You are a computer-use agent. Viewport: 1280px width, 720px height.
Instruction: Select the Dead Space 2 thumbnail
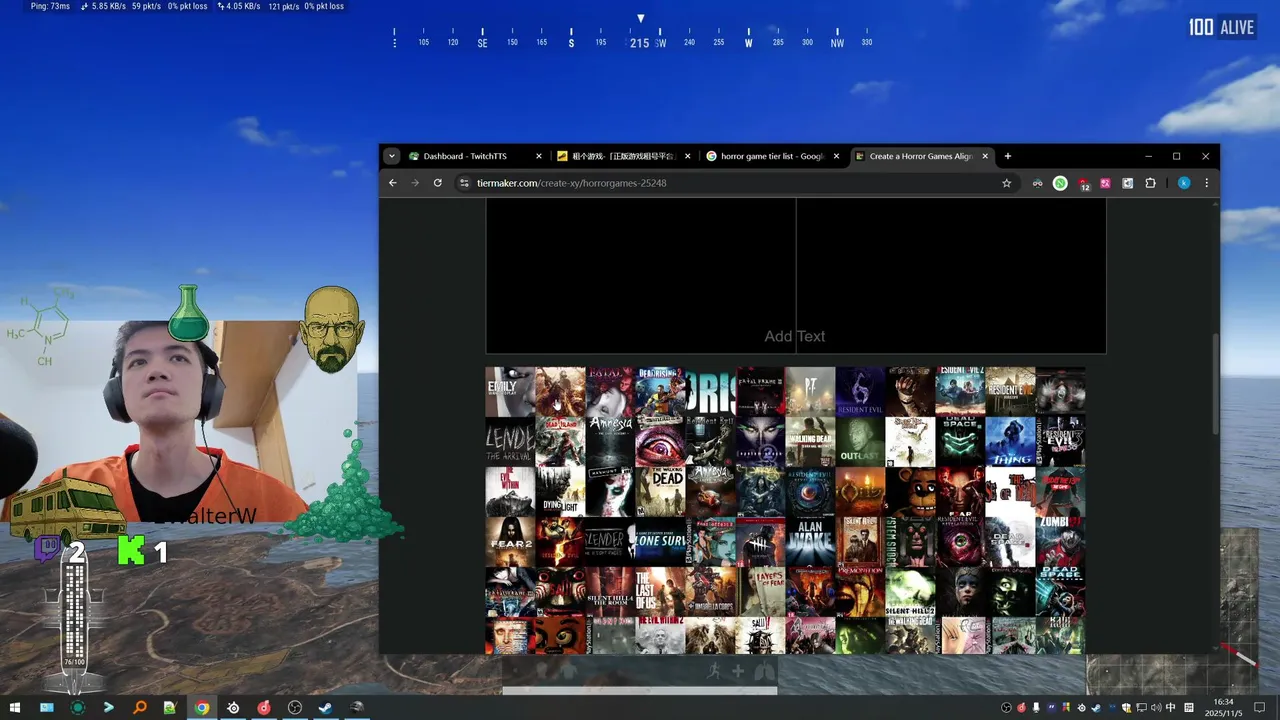960,442
